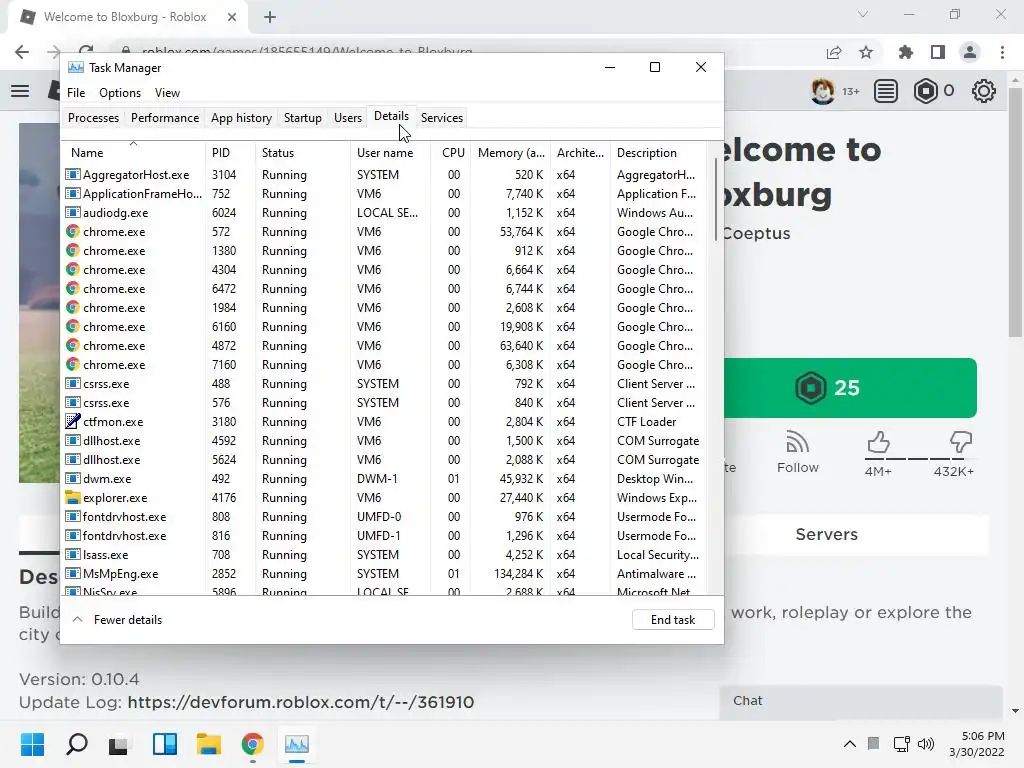Open Task Manager View menu
The image size is (1024, 768).
167,93
